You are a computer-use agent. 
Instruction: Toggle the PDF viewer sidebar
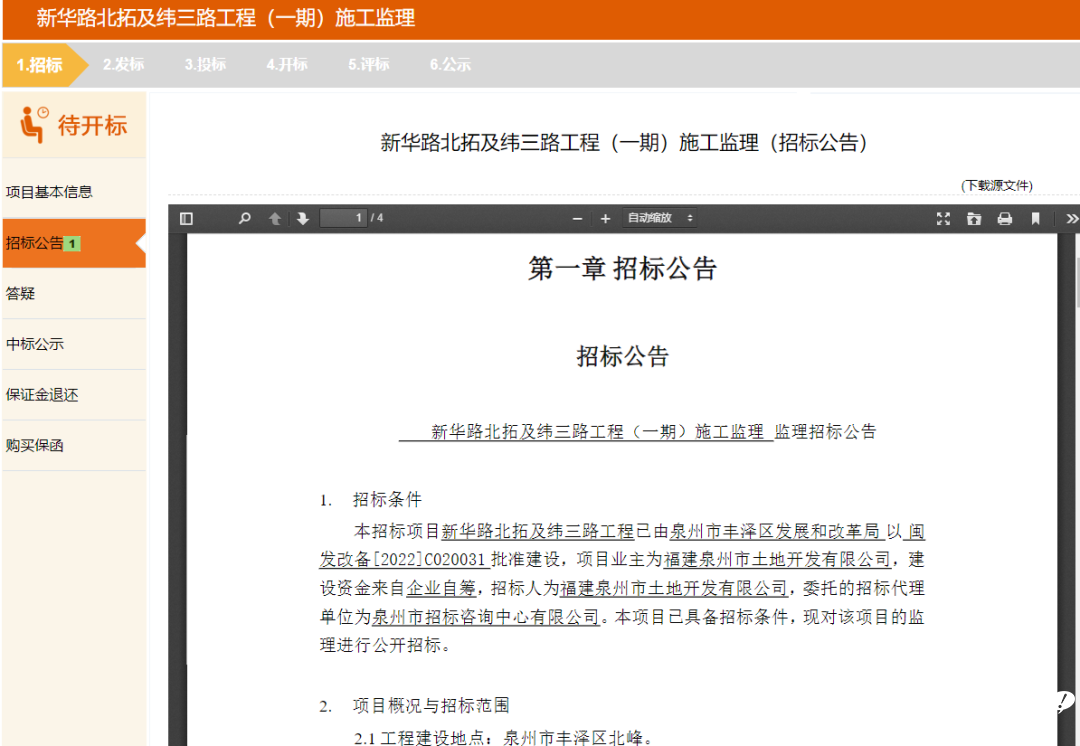click(x=186, y=218)
